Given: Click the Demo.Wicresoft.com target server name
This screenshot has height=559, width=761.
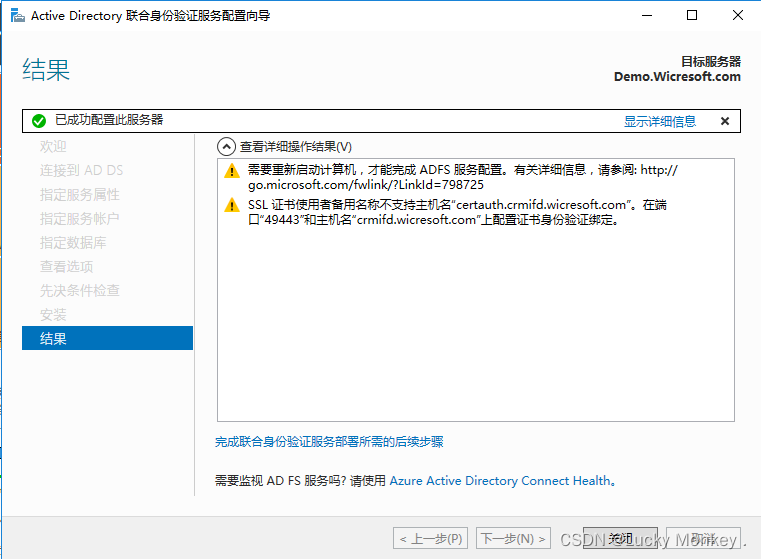Looking at the screenshot, I should [x=677, y=77].
